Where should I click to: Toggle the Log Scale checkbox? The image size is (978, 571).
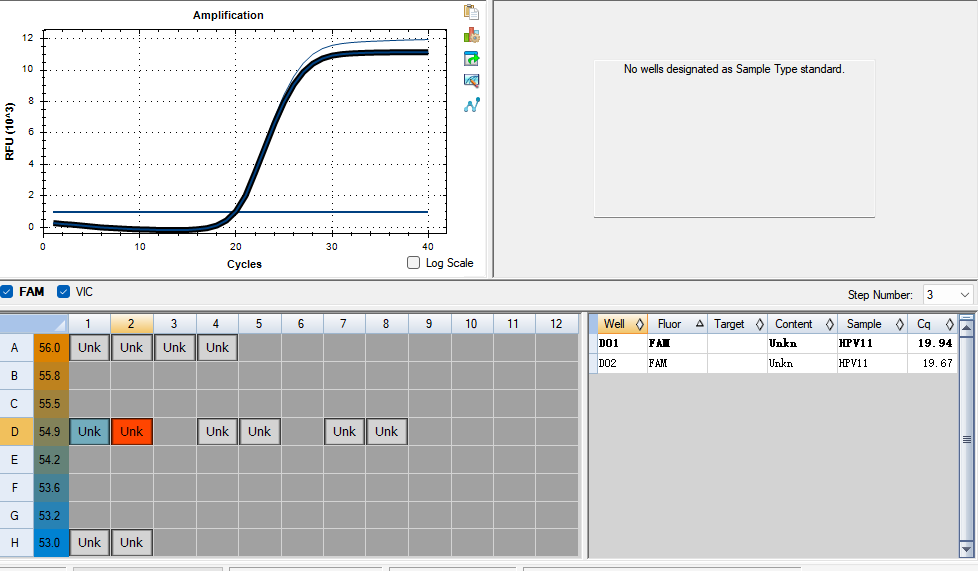[x=414, y=263]
